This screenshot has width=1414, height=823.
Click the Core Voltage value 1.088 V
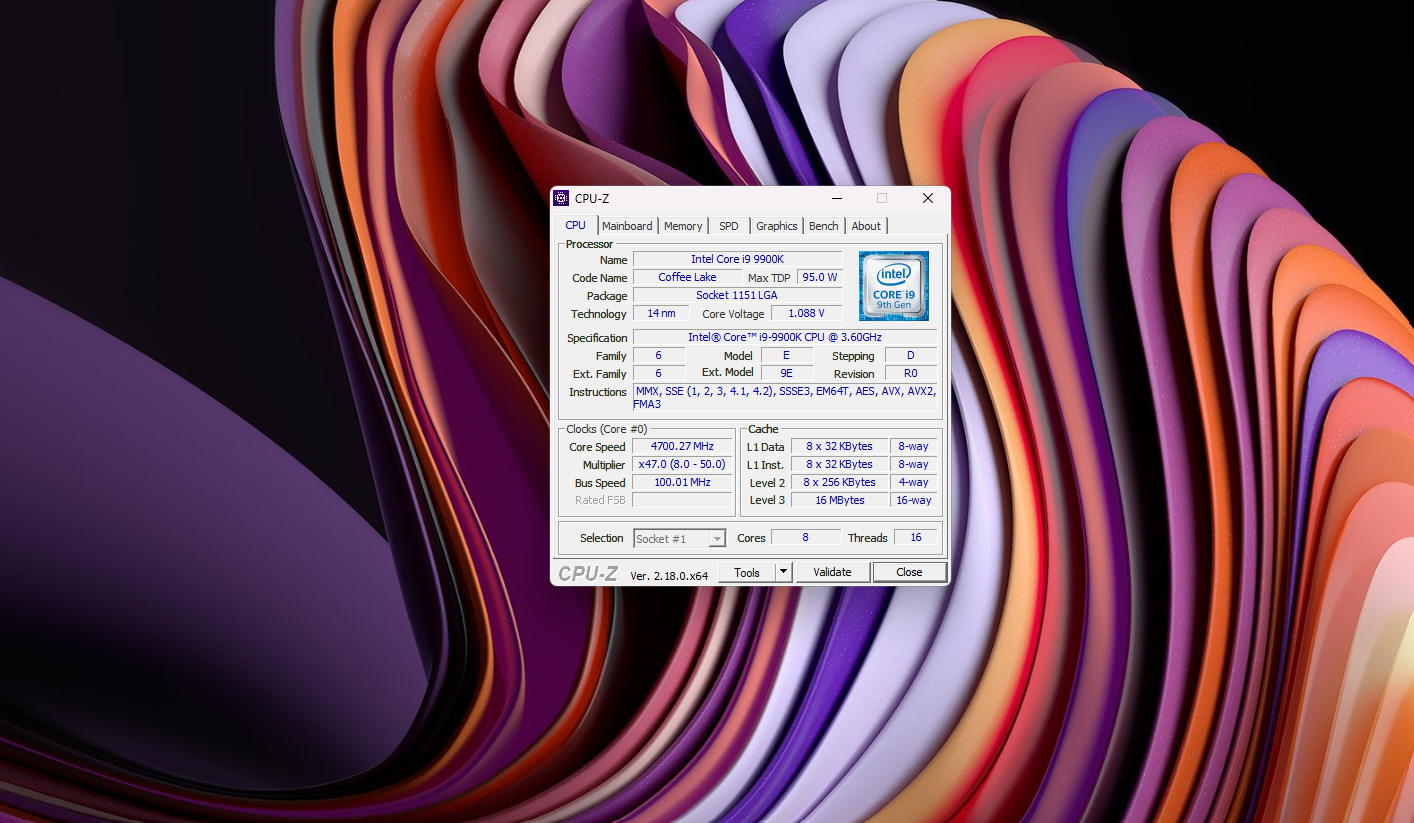(x=806, y=313)
